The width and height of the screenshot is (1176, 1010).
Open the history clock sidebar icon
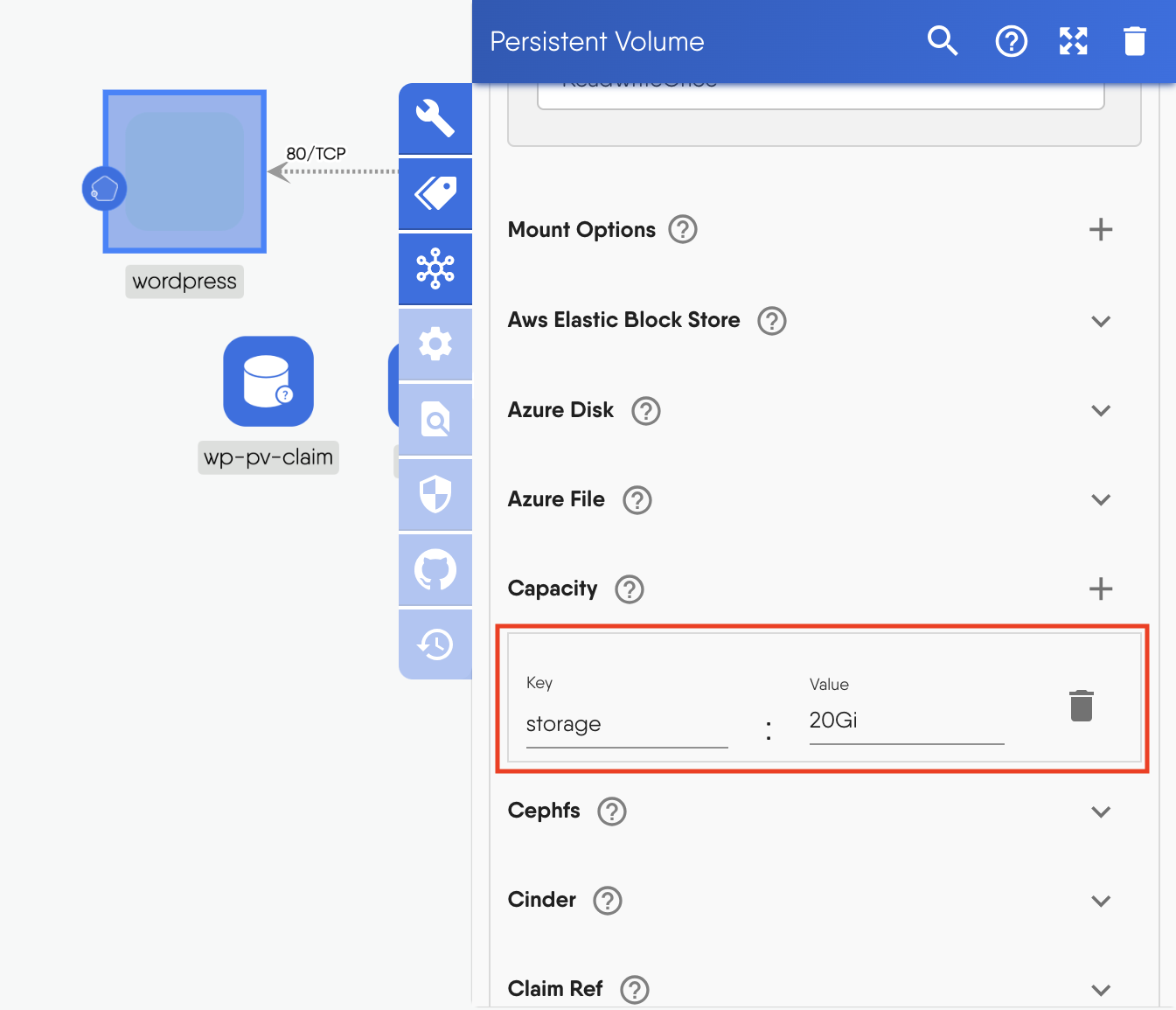pyautogui.click(x=435, y=645)
